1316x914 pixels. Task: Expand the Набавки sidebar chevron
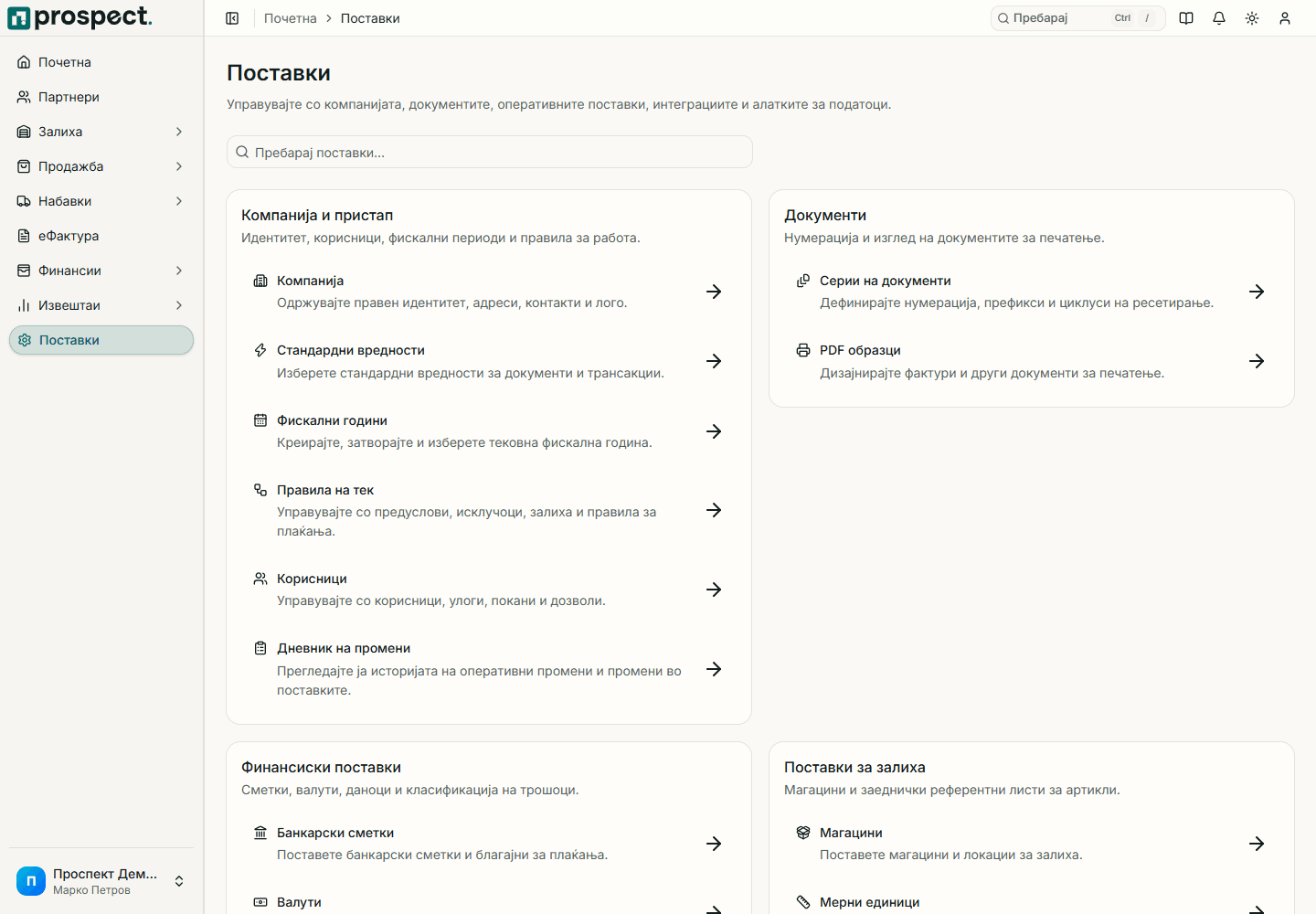179,201
